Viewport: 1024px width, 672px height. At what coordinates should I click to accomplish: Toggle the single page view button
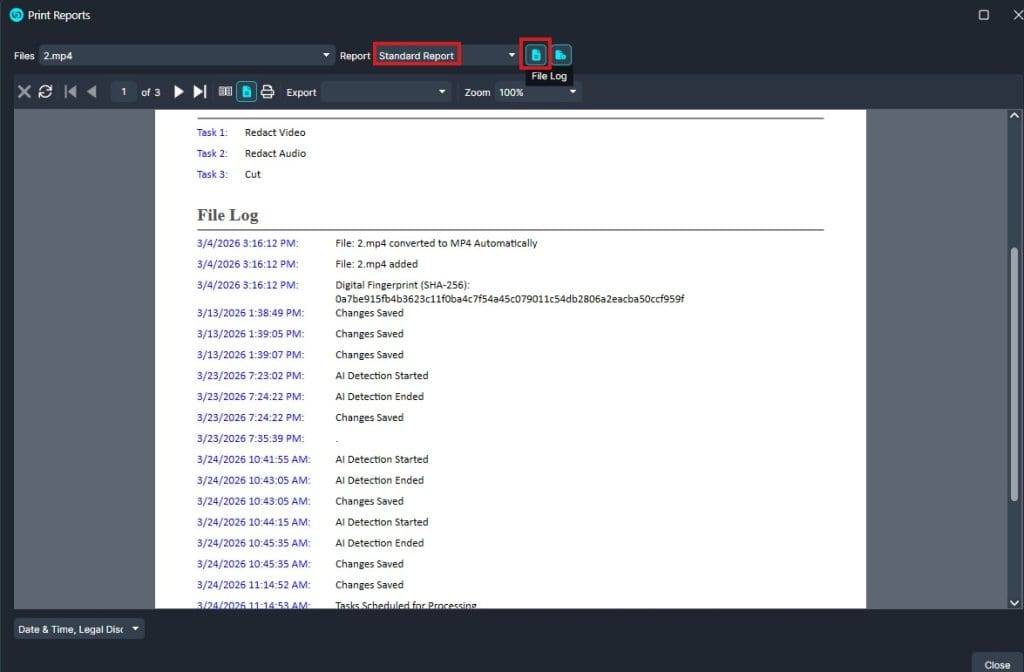(246, 92)
